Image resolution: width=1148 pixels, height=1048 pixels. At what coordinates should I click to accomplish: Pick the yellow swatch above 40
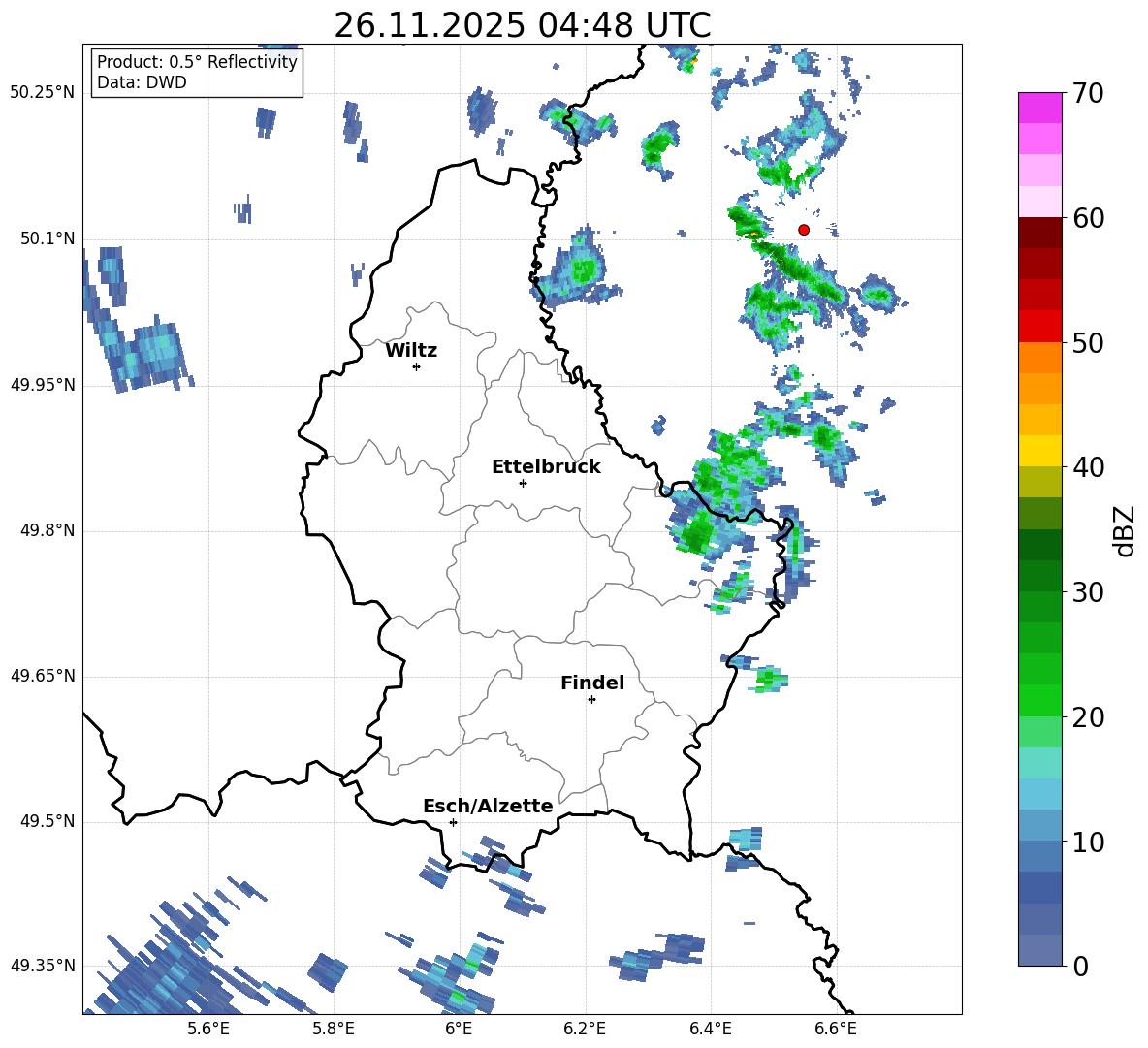pos(1039,451)
